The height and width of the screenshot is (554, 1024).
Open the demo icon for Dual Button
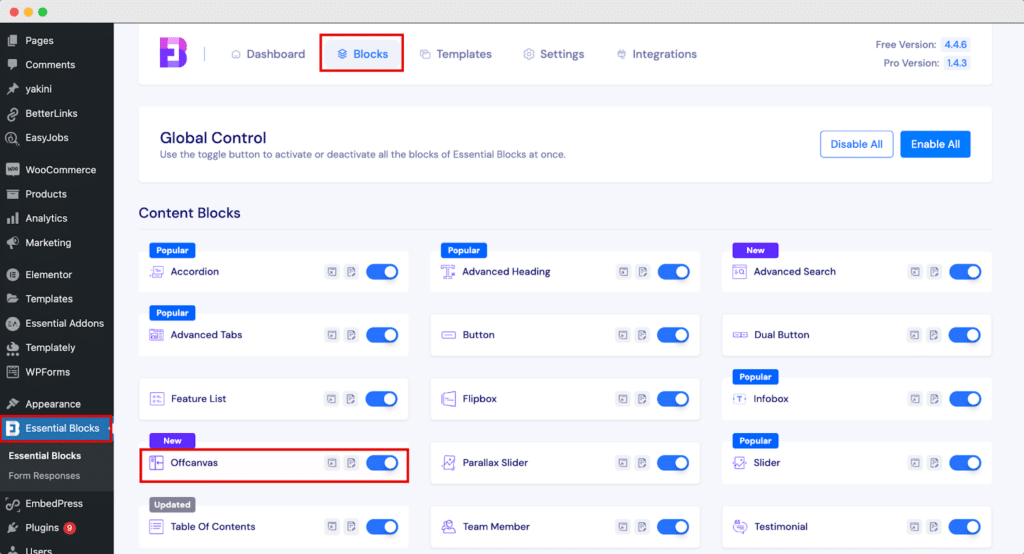914,335
